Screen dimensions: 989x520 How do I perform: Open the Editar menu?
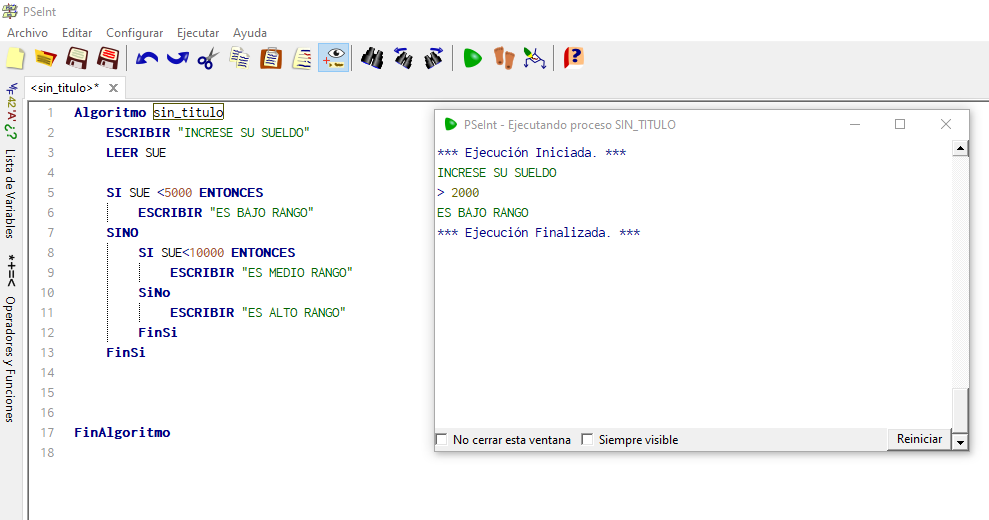[x=77, y=33]
